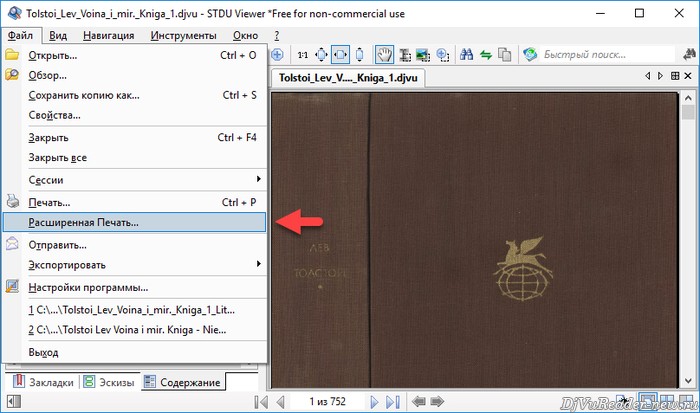The image size is (700, 413).
Task: Open the tab list grid icon
Action: (x=675, y=76)
